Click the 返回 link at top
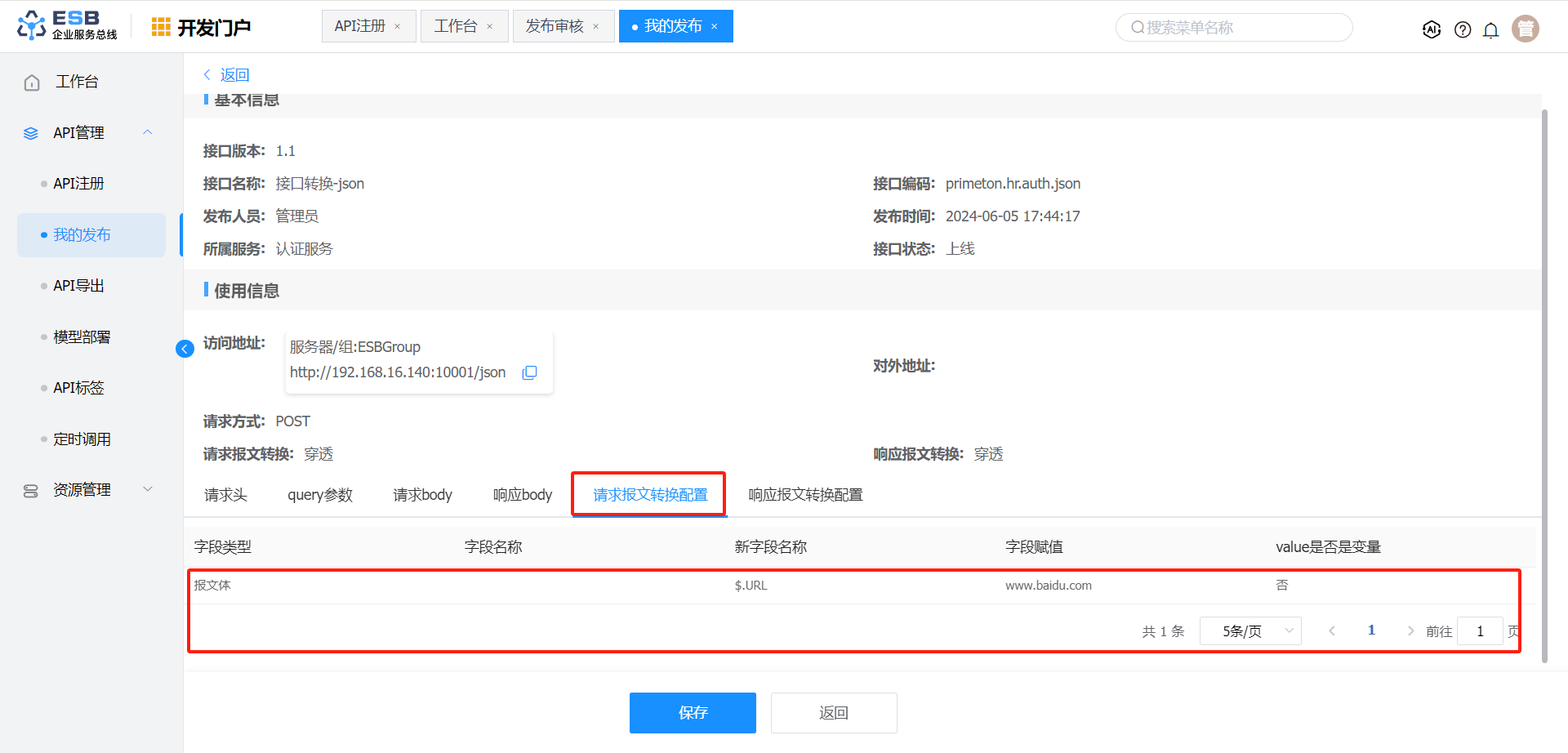 point(234,75)
